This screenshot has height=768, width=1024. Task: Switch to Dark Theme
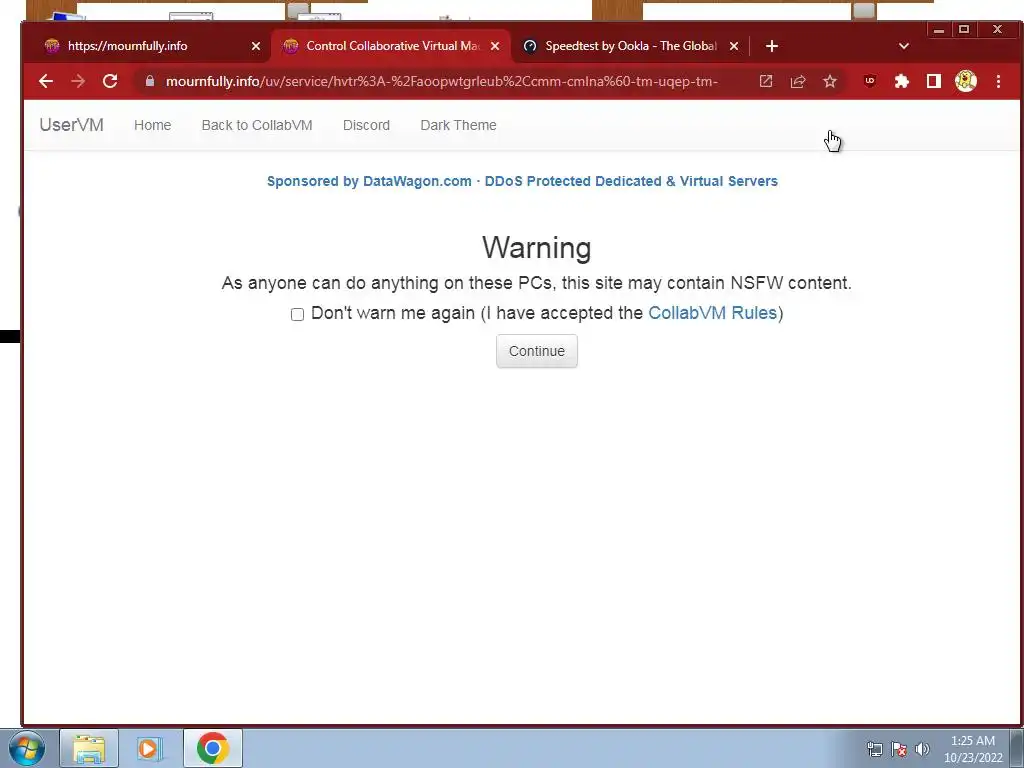(458, 125)
